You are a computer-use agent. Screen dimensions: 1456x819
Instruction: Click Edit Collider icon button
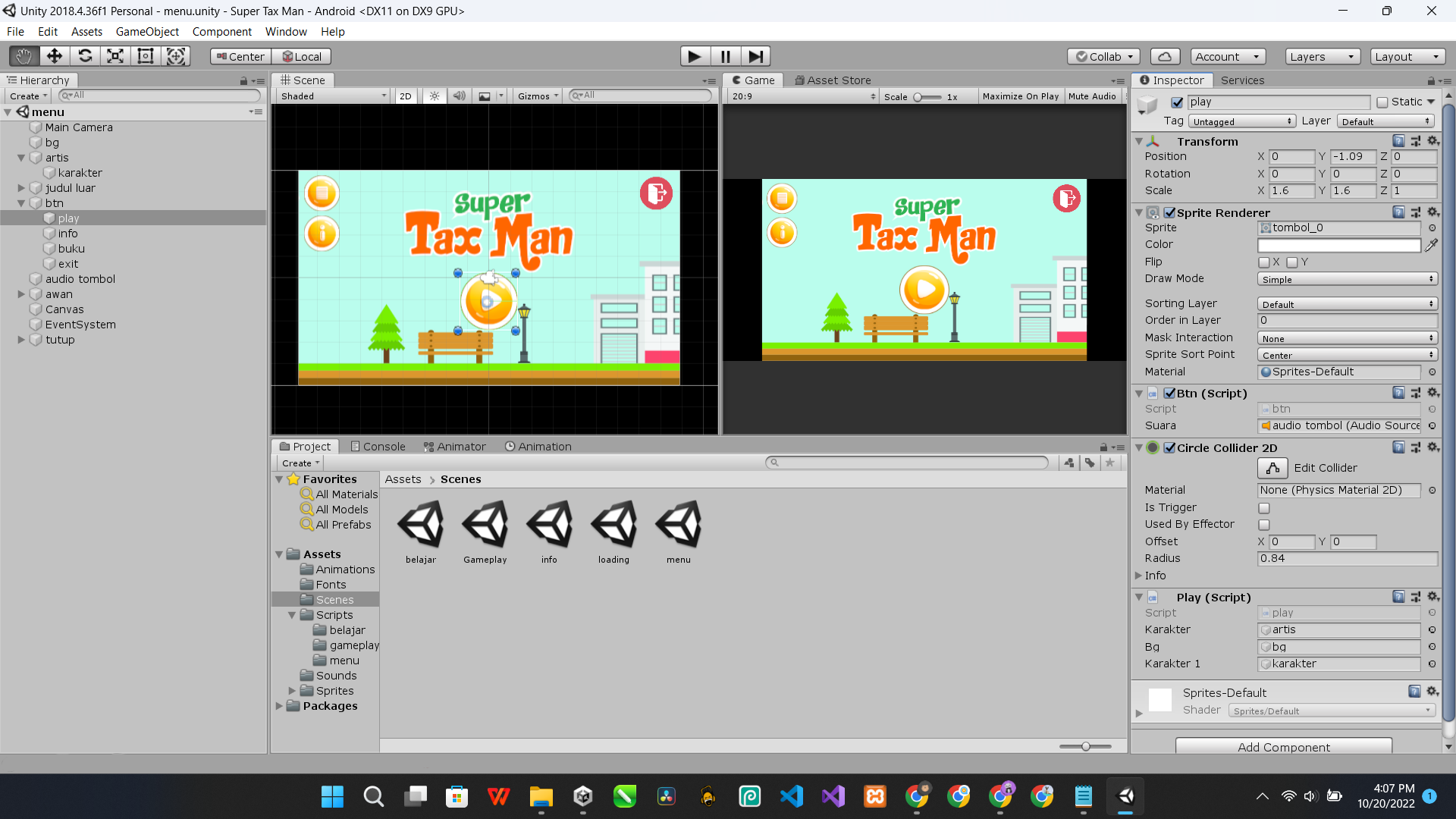tap(1272, 468)
